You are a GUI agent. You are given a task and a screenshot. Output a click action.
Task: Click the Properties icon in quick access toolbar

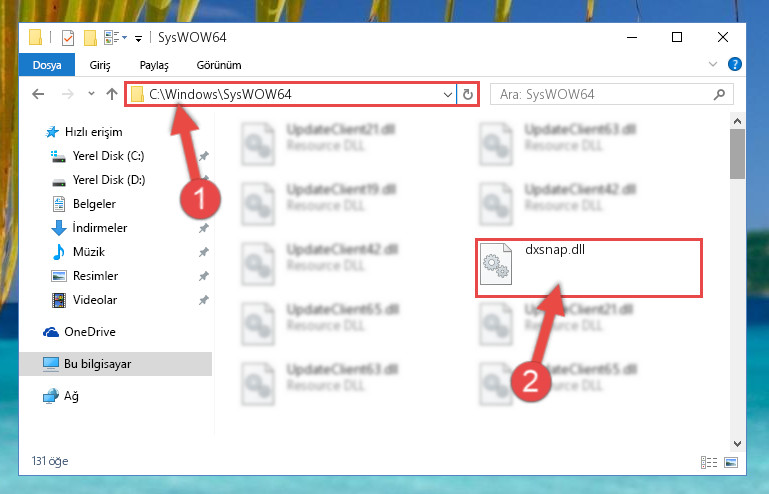pyautogui.click(x=68, y=38)
